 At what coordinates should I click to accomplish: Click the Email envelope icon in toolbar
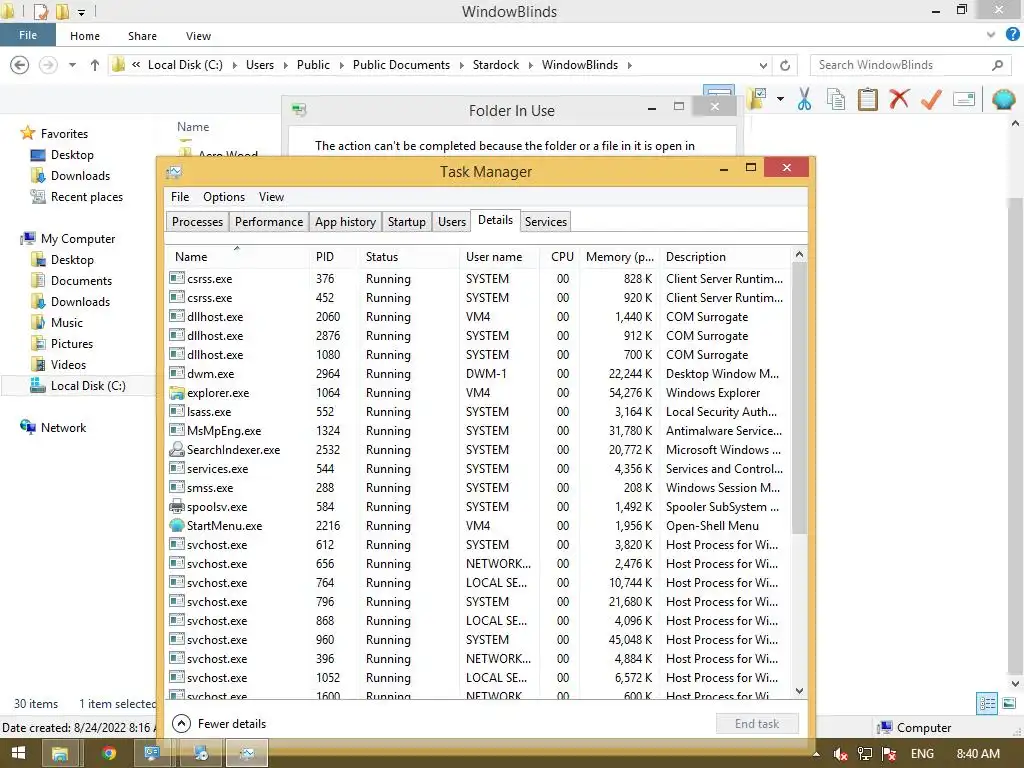pyautogui.click(x=964, y=99)
